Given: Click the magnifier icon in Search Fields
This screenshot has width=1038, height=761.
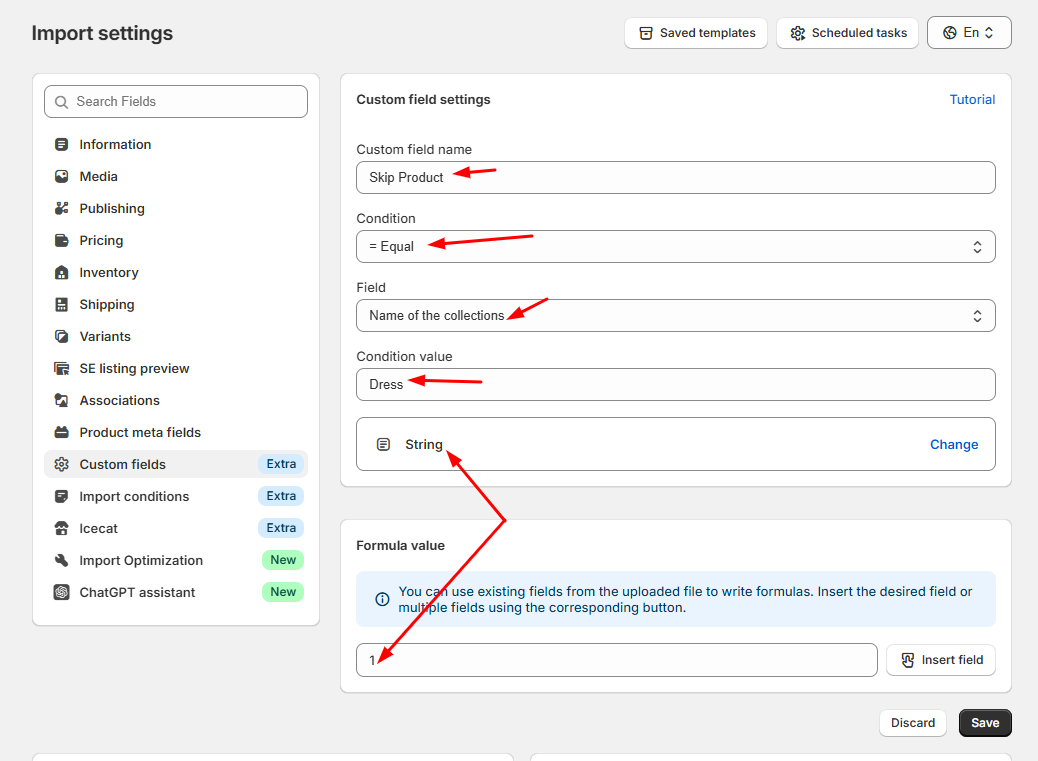Looking at the screenshot, I should tap(62, 102).
